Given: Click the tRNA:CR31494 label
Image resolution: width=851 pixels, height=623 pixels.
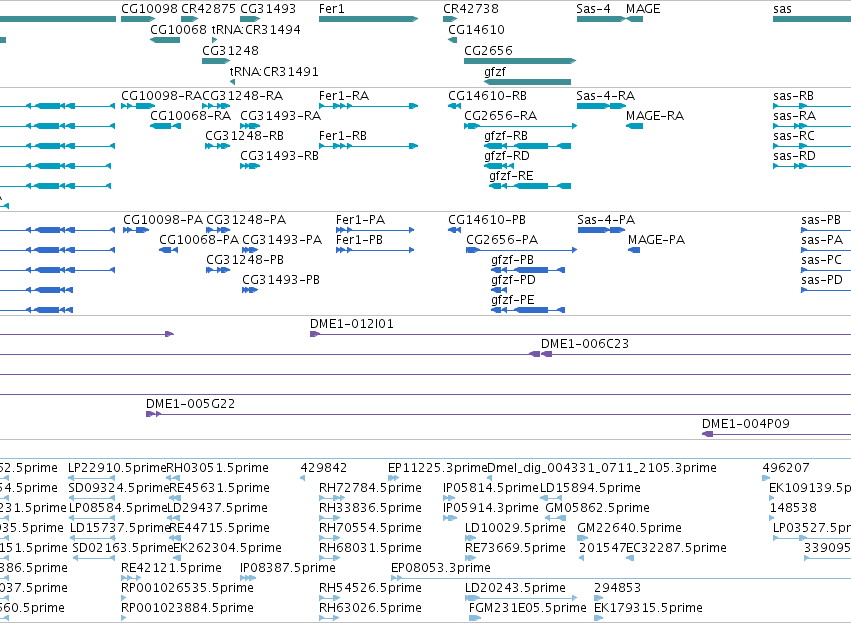Looking at the screenshot, I should pyautogui.click(x=256, y=30).
